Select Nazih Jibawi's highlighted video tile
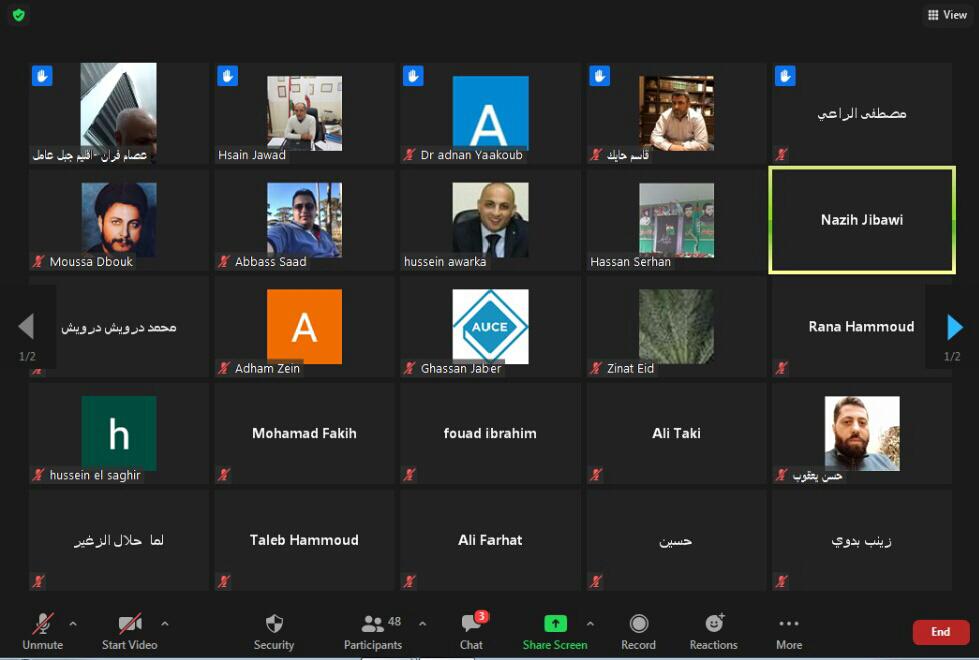 click(x=861, y=220)
